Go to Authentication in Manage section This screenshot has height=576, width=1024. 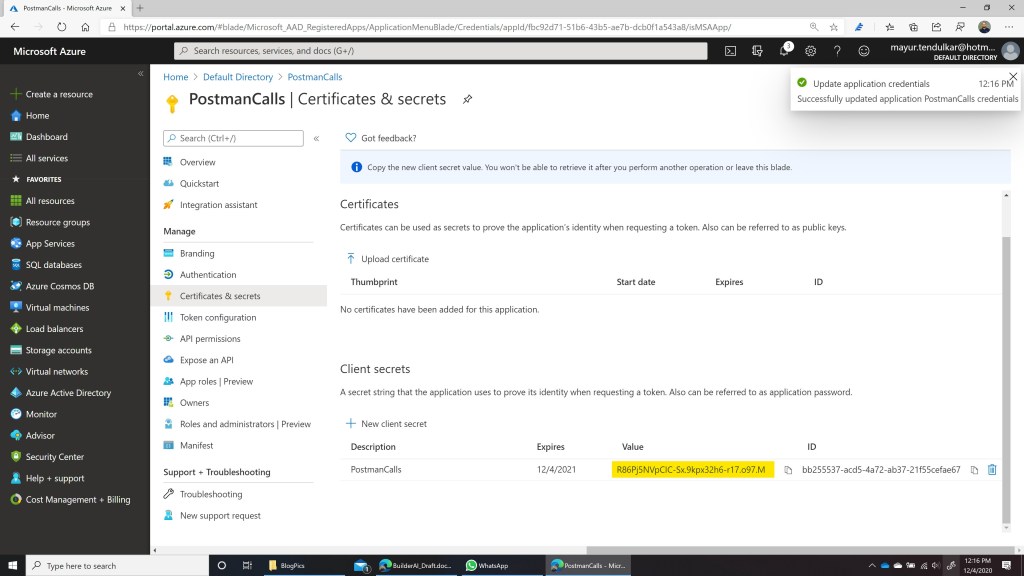pyautogui.click(x=207, y=275)
